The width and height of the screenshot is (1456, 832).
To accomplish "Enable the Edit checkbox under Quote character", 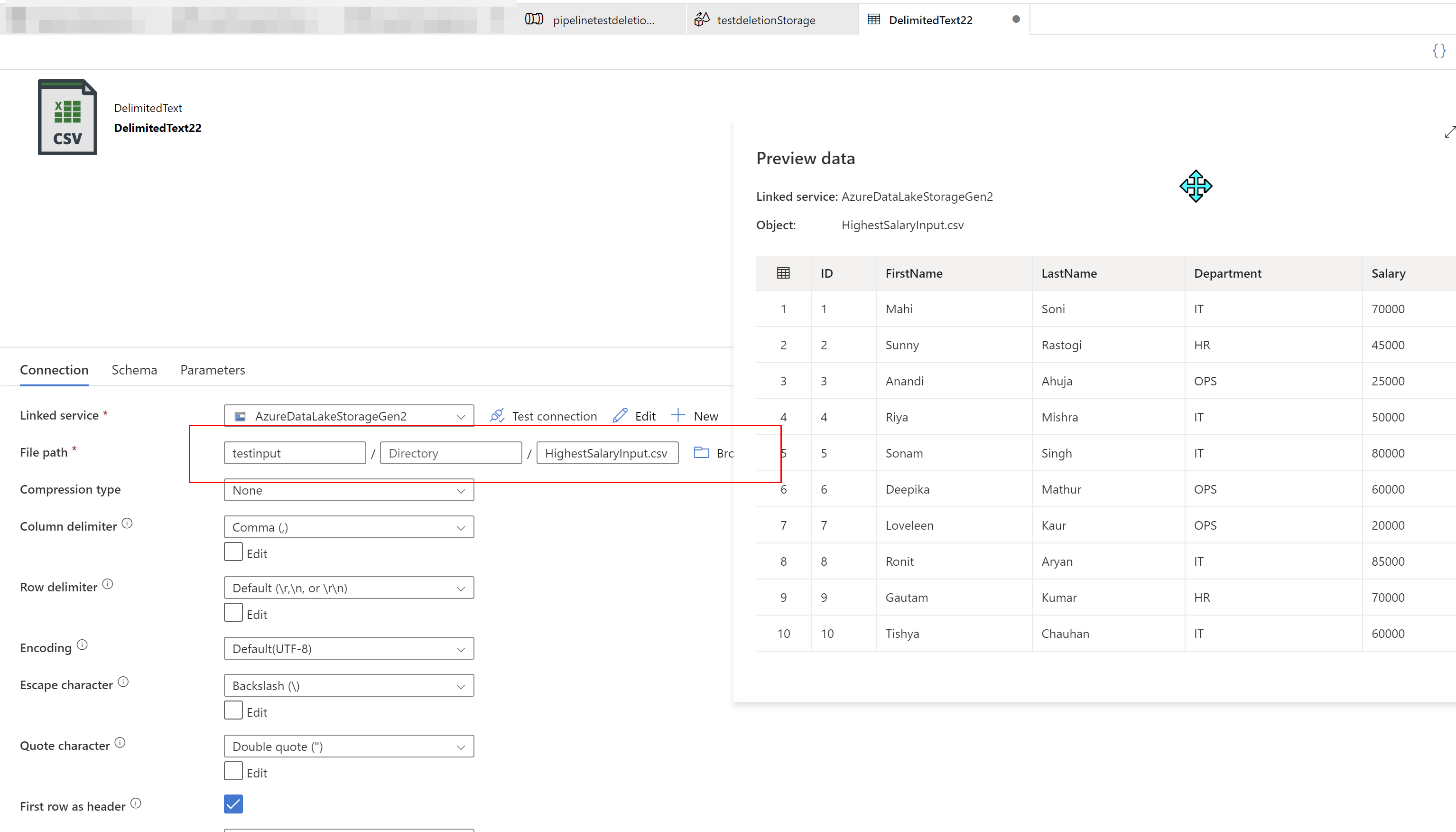I will tap(232, 770).
